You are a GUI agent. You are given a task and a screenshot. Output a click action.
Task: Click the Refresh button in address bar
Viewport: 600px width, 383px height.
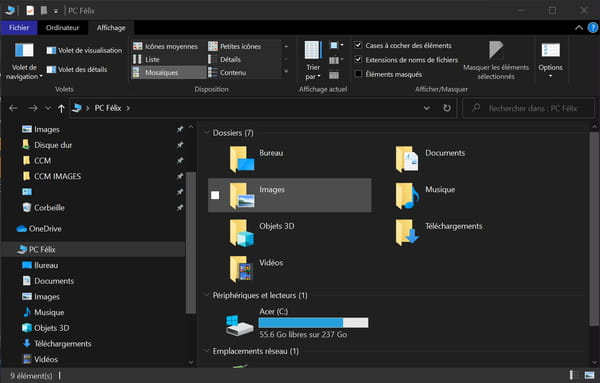447,108
